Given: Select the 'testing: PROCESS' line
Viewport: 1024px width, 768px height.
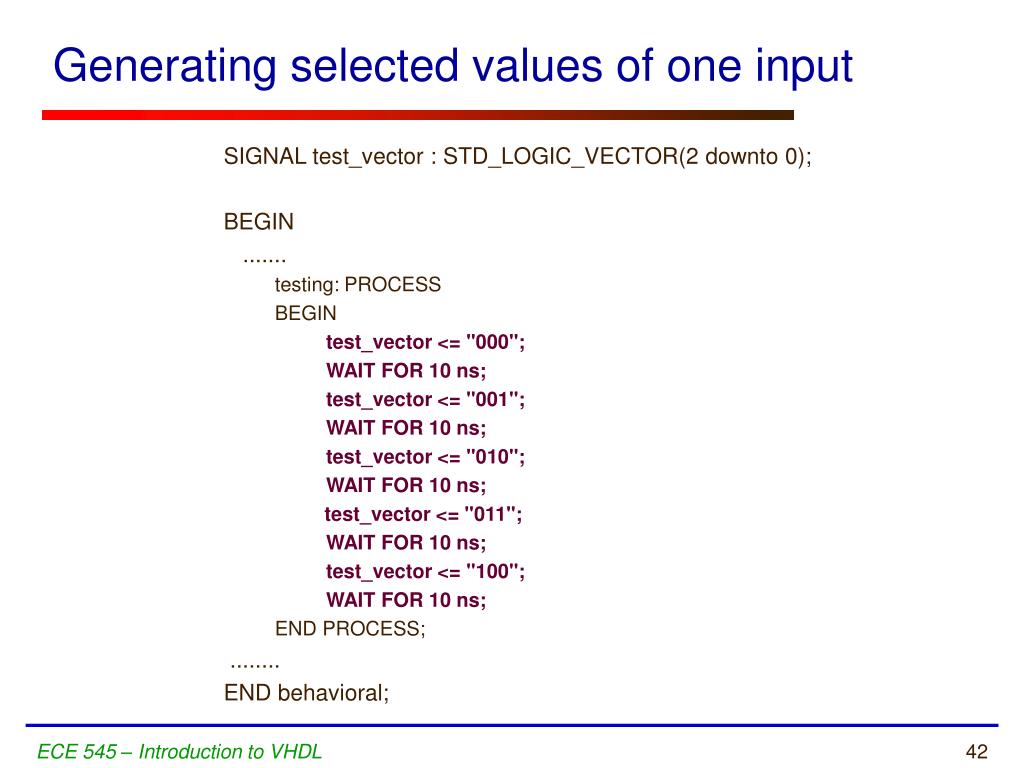Looking at the screenshot, I should click(357, 284).
